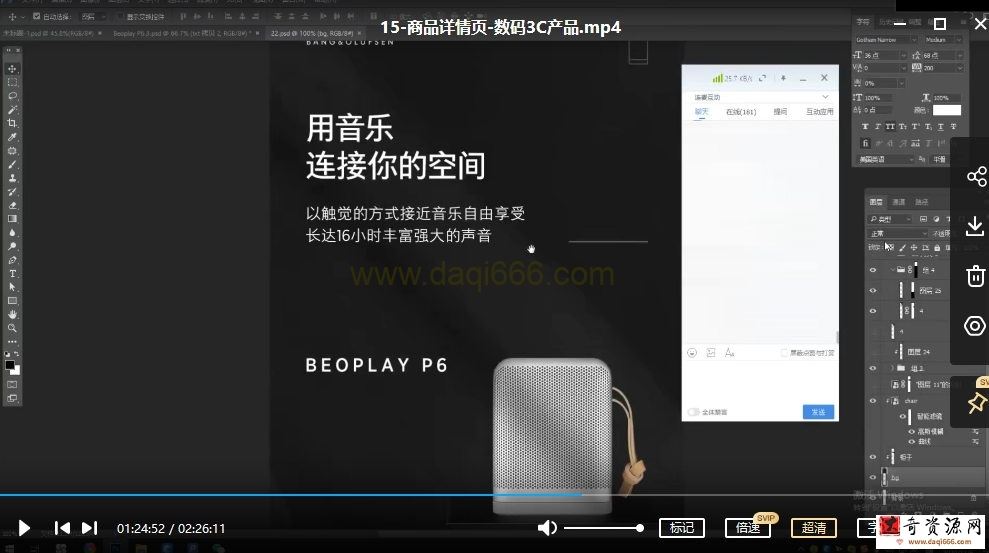This screenshot has width=989, height=553.
Task: Click the share icon on player sidebar
Action: (976, 177)
